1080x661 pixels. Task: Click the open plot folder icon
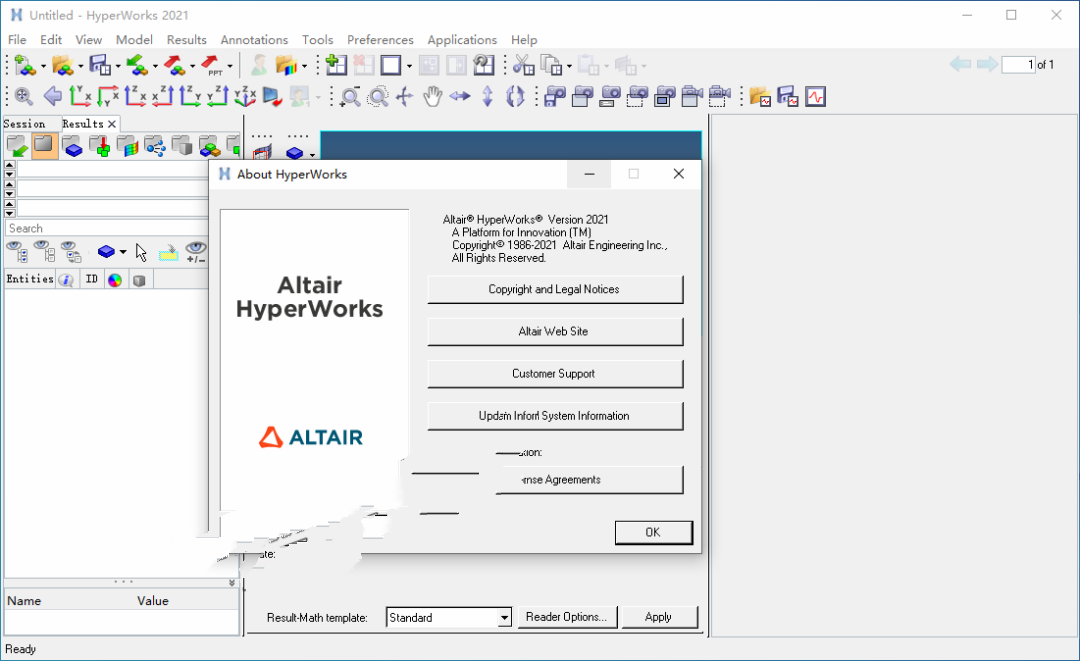pyautogui.click(x=760, y=96)
